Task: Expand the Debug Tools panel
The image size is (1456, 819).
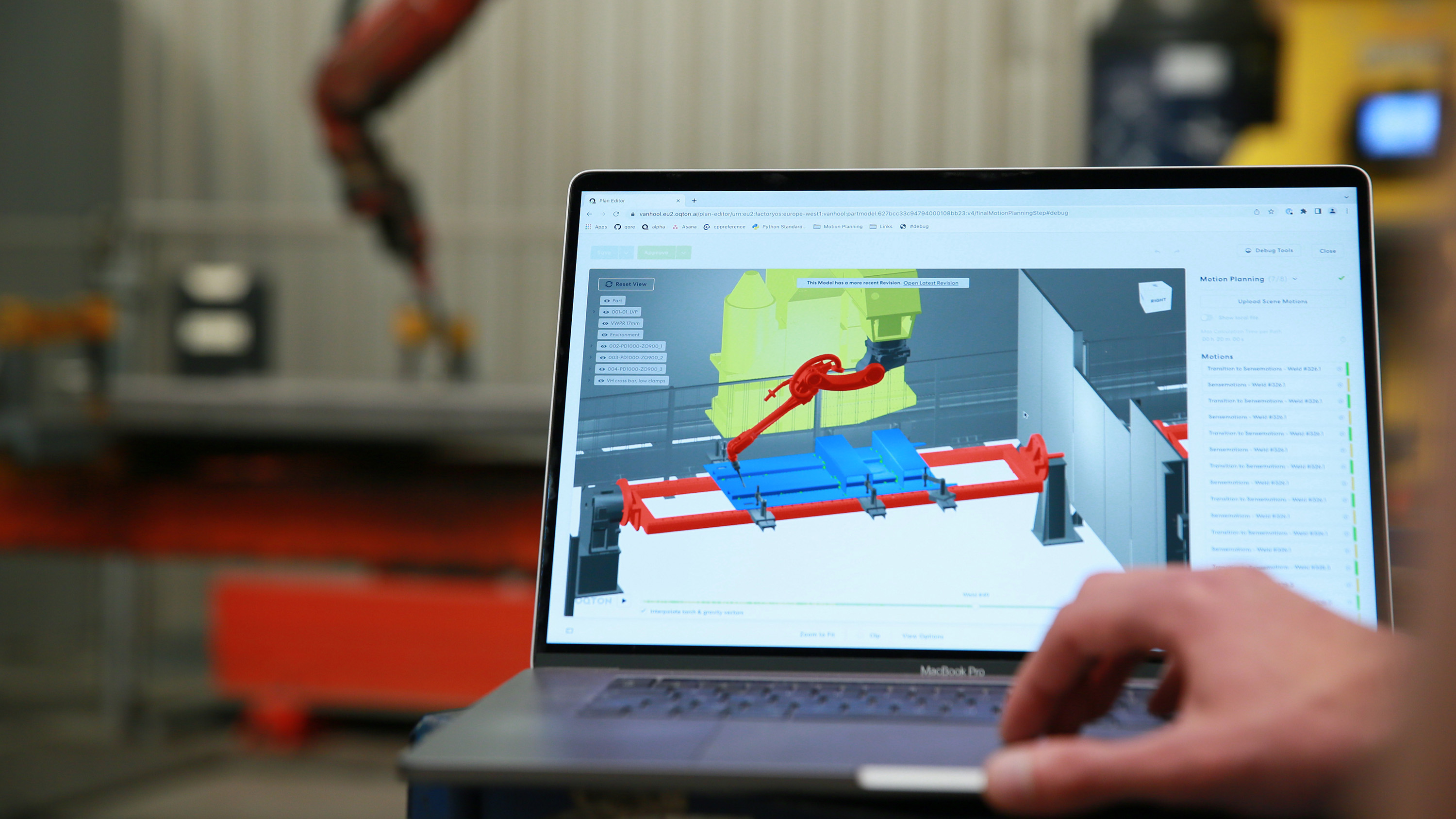Action: click(1270, 250)
